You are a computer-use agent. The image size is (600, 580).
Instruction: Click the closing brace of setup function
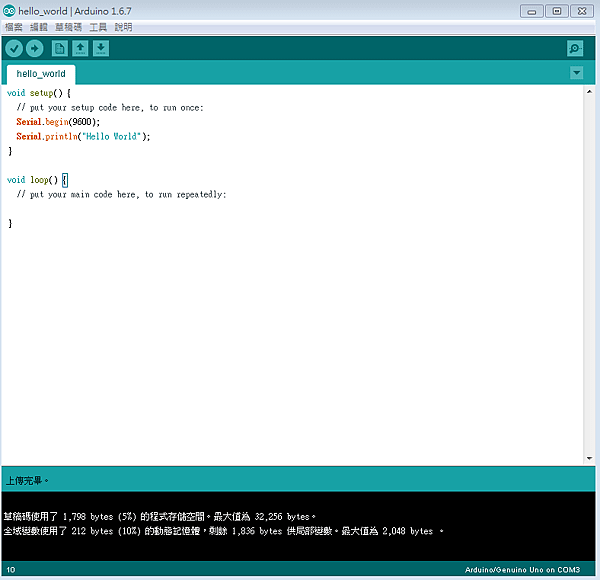[10, 151]
